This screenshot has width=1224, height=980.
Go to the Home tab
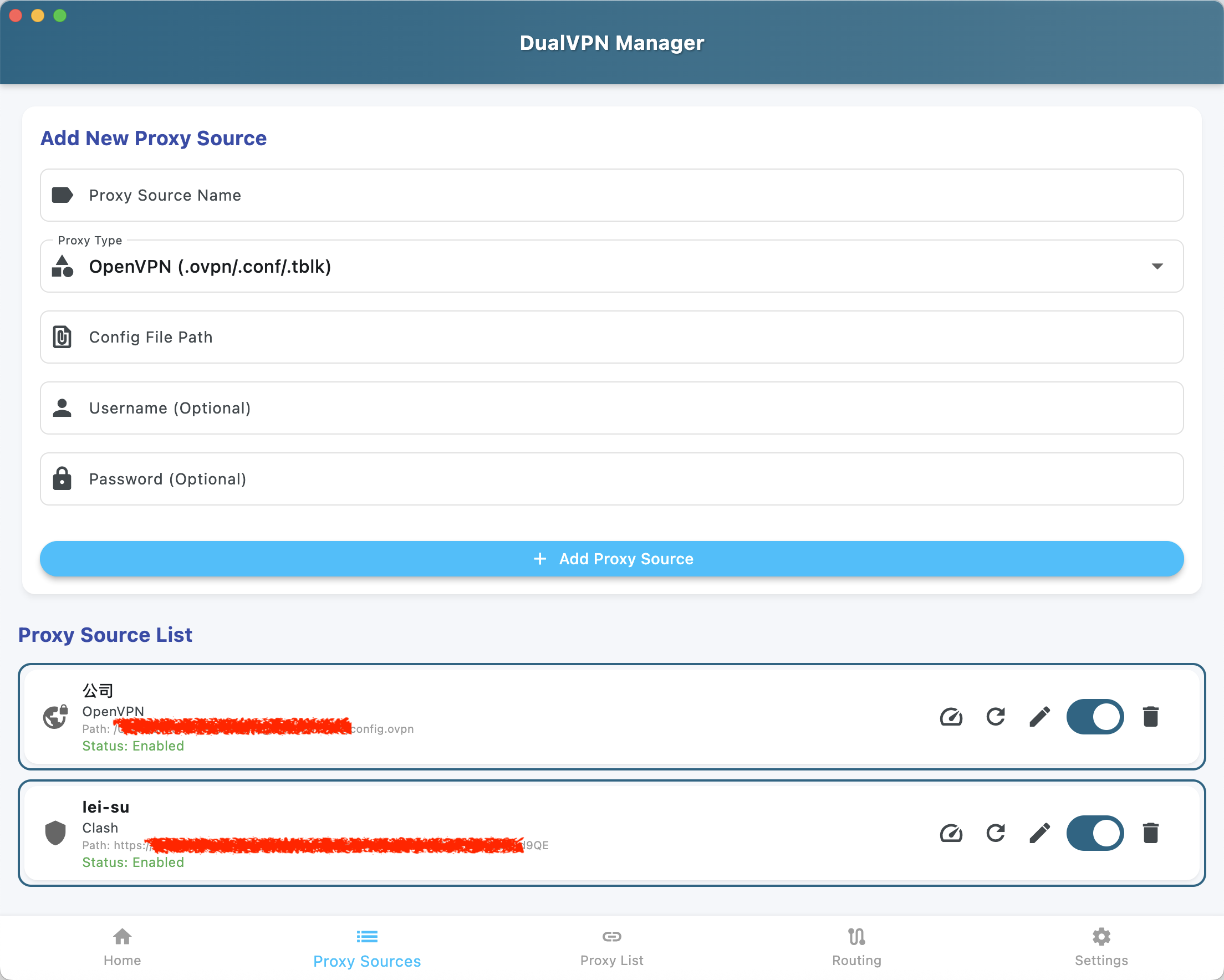(x=122, y=947)
